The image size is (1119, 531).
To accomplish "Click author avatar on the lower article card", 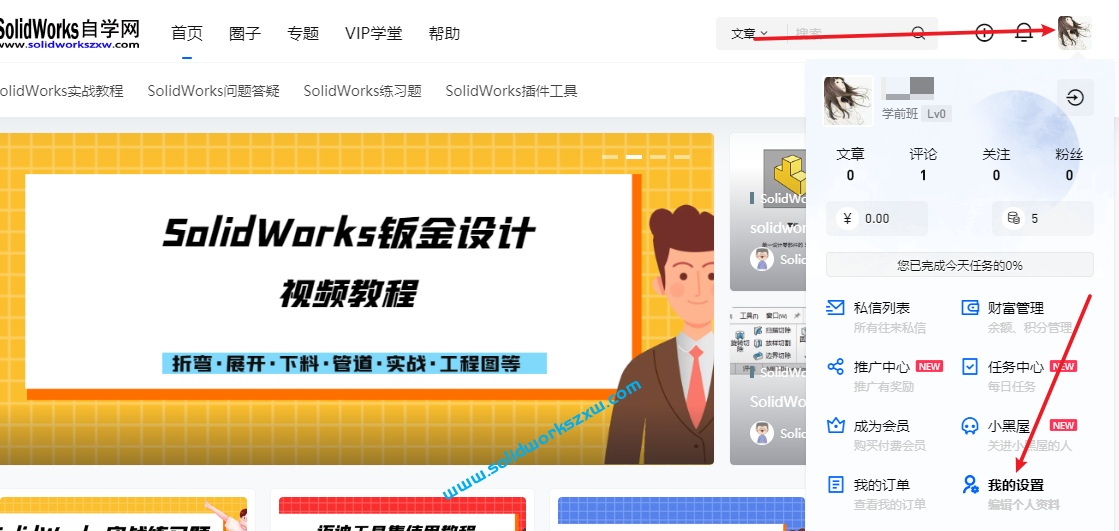I will point(762,433).
